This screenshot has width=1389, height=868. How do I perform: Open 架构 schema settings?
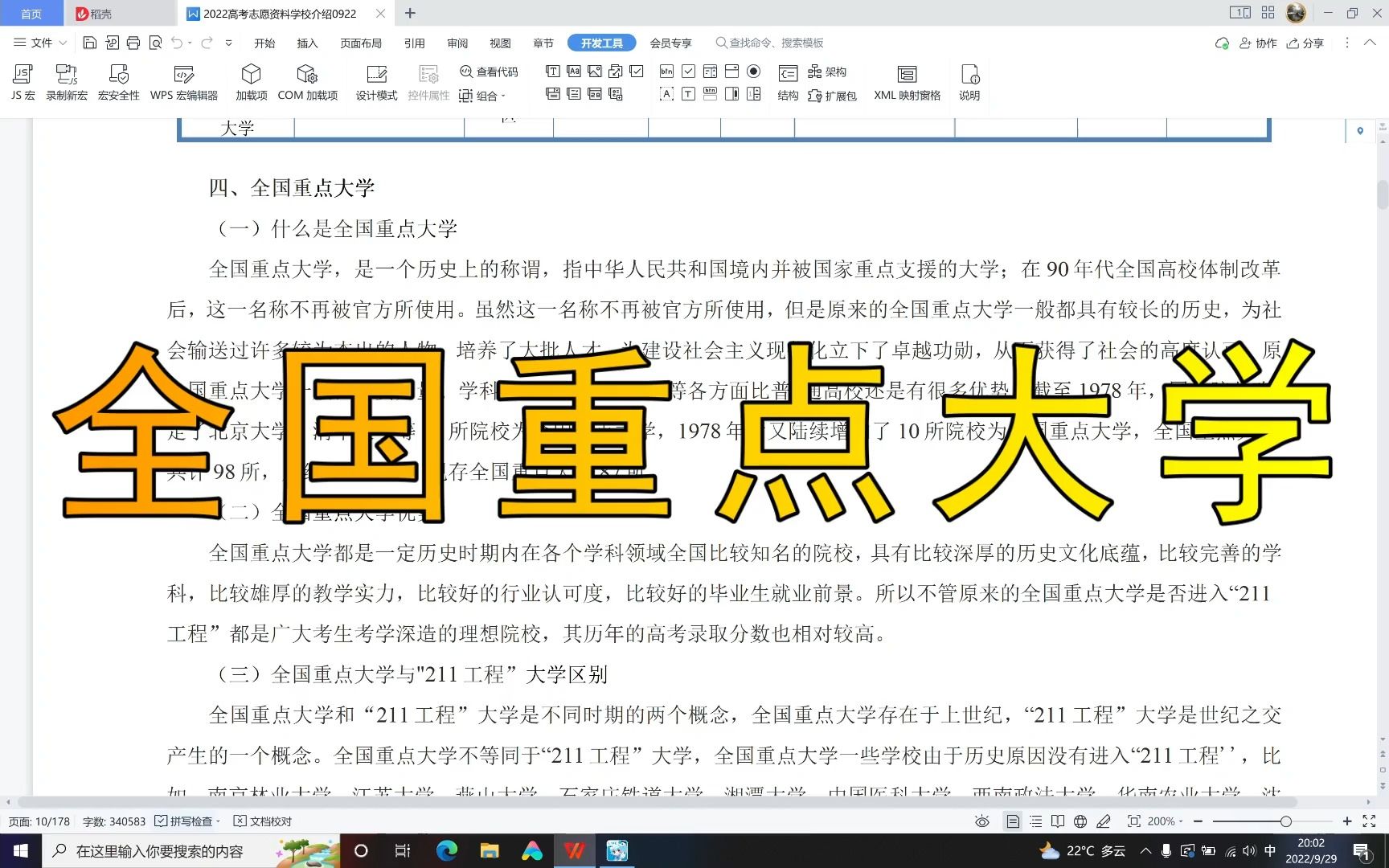click(x=827, y=72)
